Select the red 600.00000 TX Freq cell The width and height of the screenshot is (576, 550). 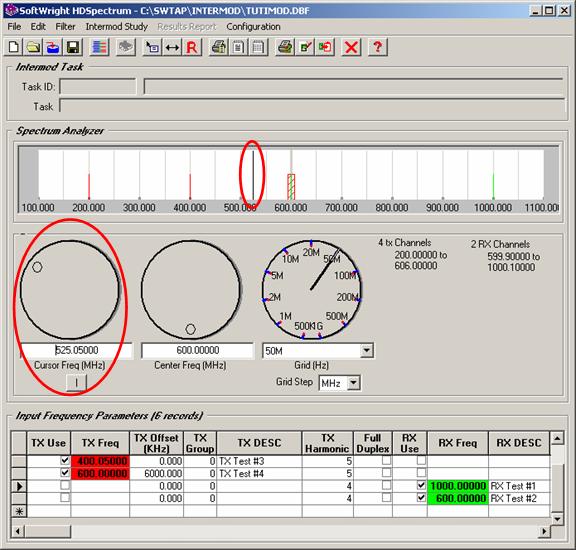tap(100, 474)
